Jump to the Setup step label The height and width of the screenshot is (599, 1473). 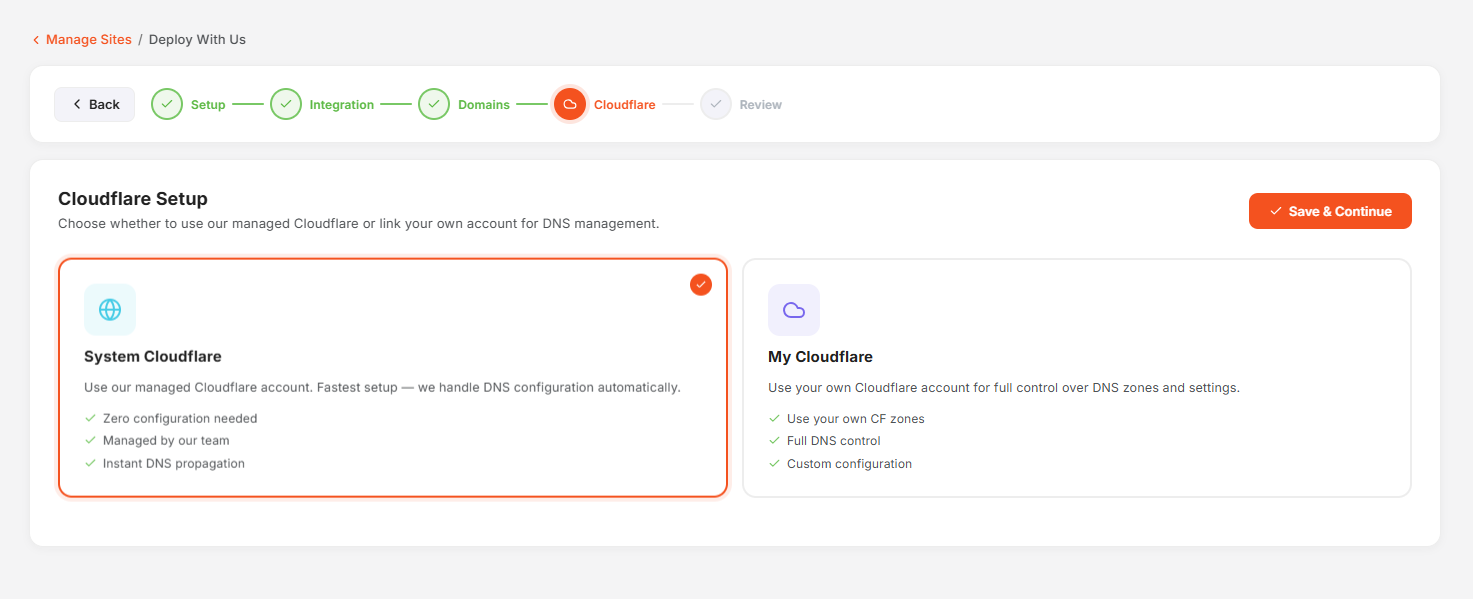click(x=208, y=105)
